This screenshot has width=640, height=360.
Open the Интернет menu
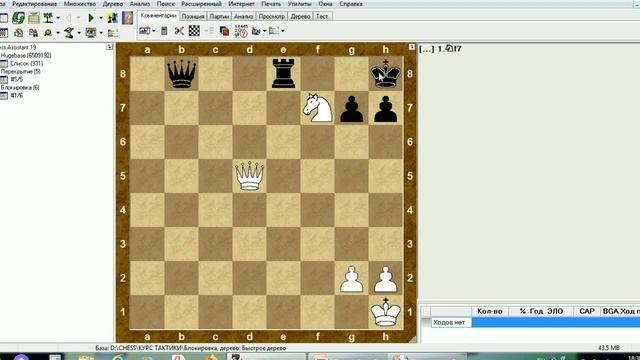(x=241, y=4)
